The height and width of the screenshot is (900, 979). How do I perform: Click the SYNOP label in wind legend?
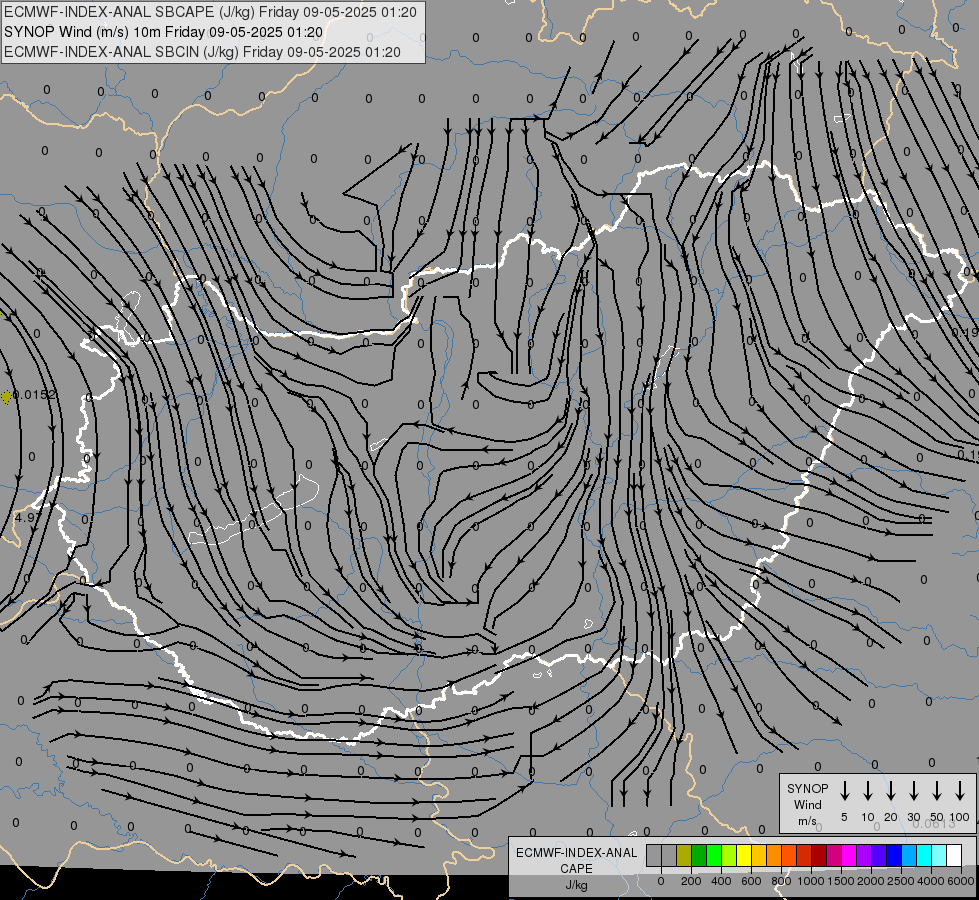point(807,788)
